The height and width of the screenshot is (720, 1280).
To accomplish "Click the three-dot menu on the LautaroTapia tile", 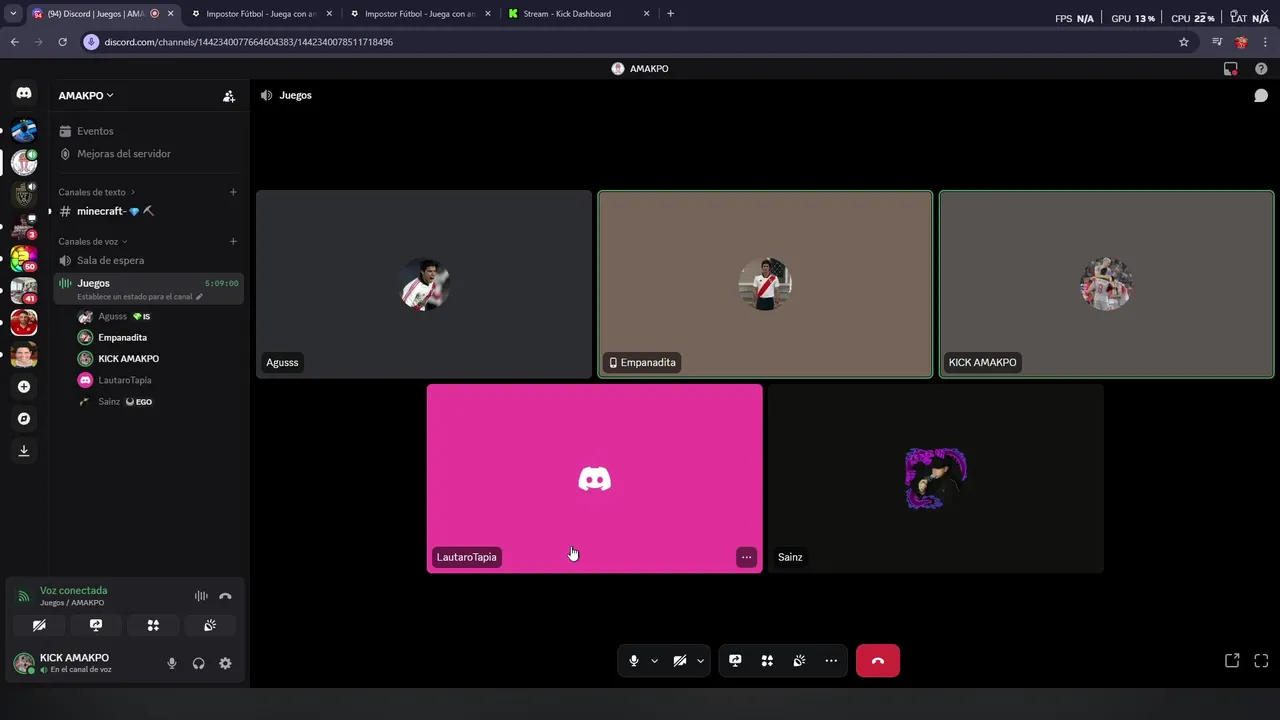I will coord(746,557).
